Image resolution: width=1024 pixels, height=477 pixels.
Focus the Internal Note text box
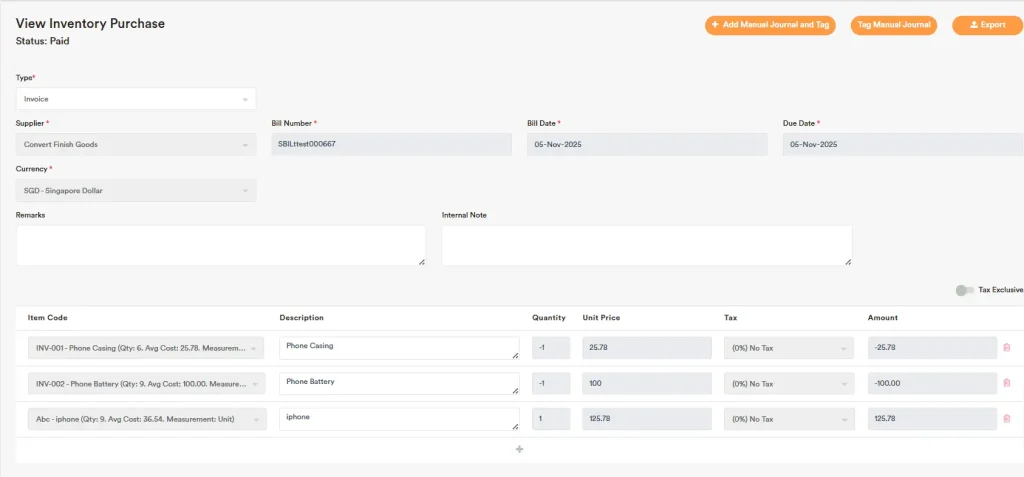click(x=646, y=245)
